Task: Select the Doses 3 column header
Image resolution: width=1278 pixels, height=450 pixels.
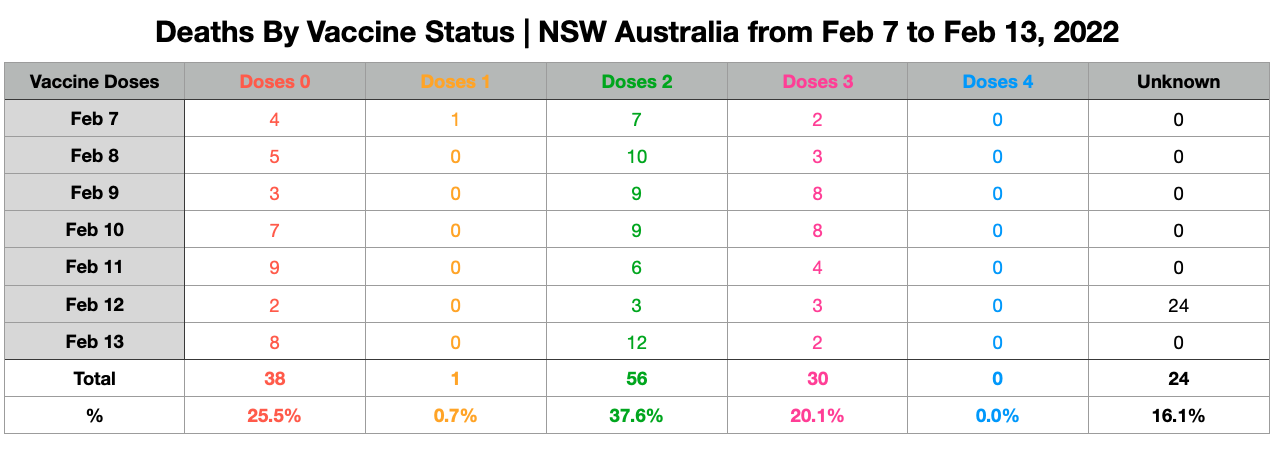Action: coord(817,82)
